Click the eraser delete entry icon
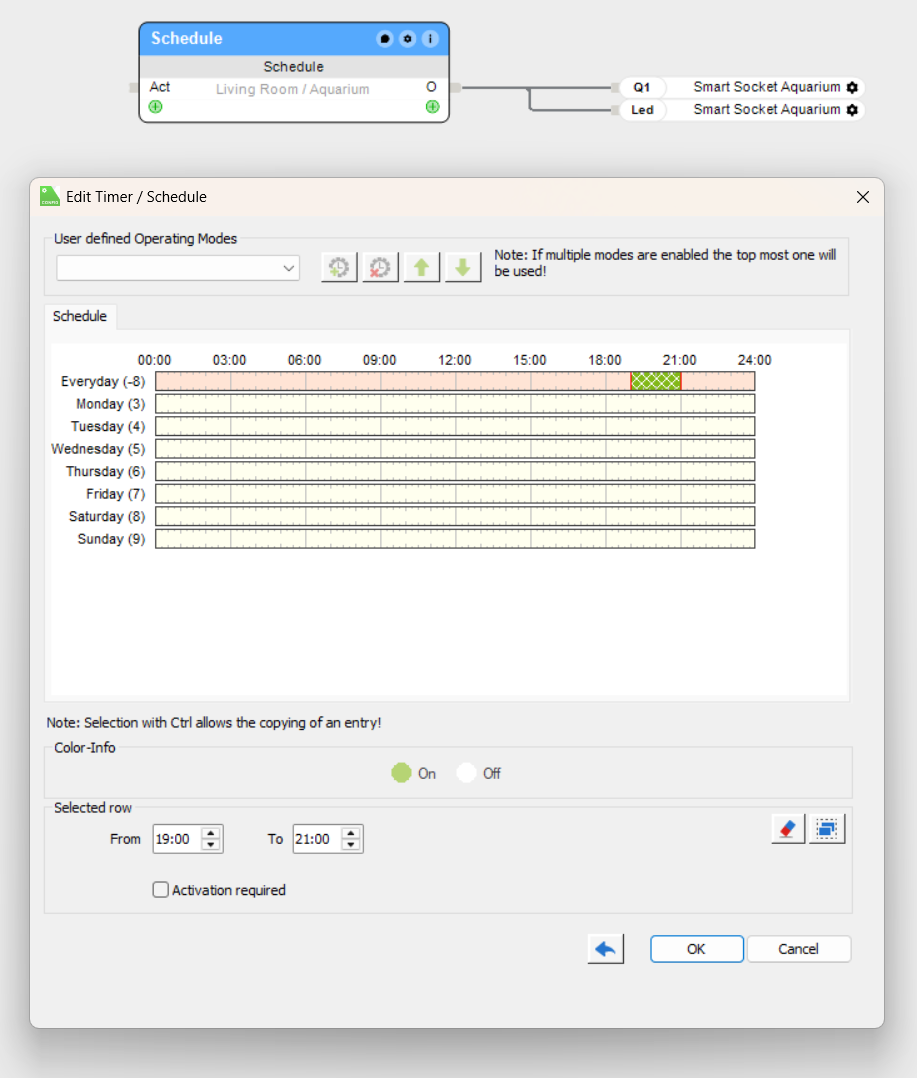The height and width of the screenshot is (1078, 917). click(788, 828)
